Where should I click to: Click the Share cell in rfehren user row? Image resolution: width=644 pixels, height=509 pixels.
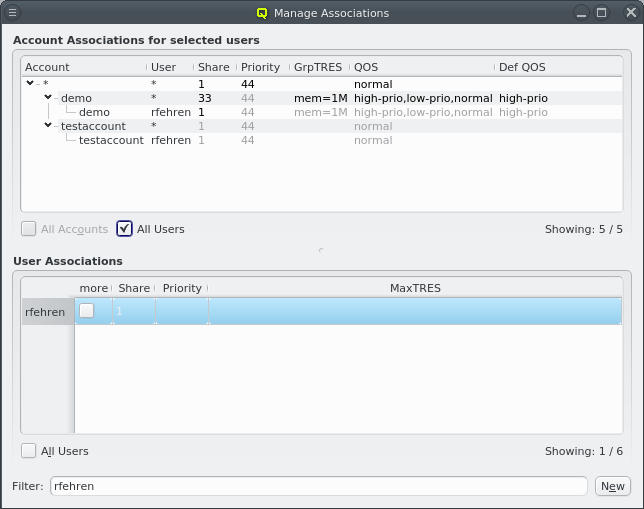pos(134,311)
